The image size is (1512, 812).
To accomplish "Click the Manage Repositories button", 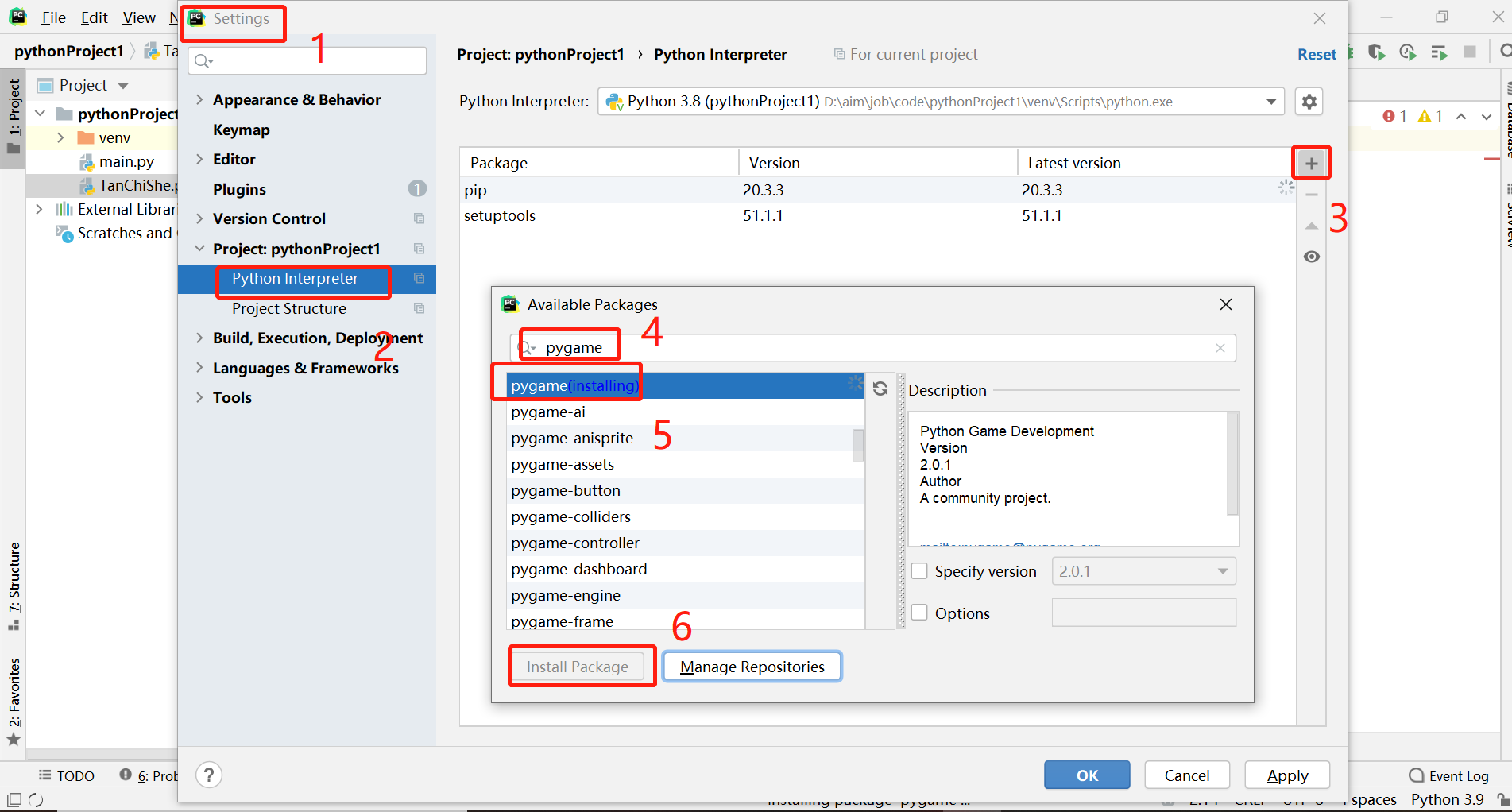I will click(752, 667).
